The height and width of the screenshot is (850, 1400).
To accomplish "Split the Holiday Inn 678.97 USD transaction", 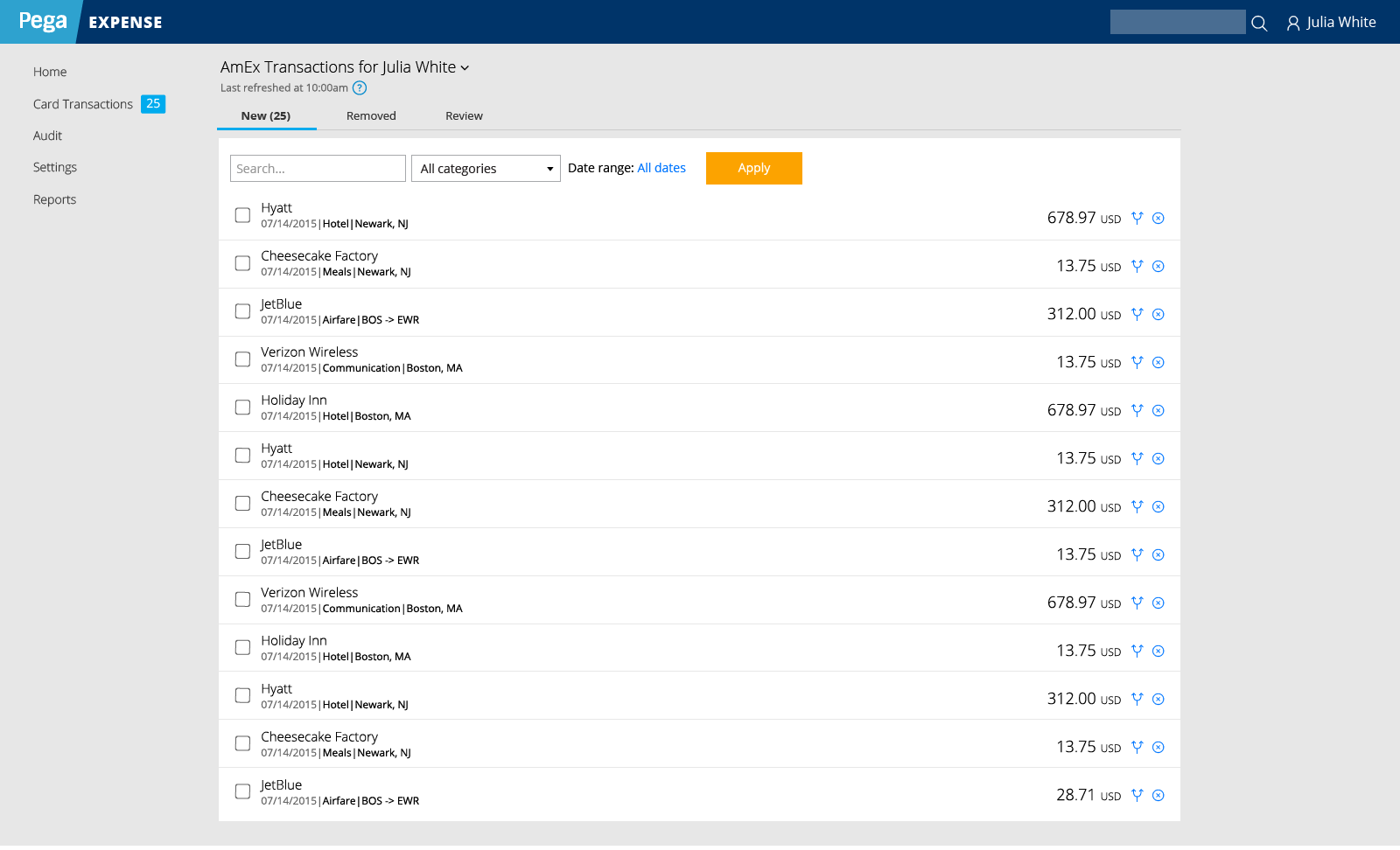I will click(x=1137, y=410).
